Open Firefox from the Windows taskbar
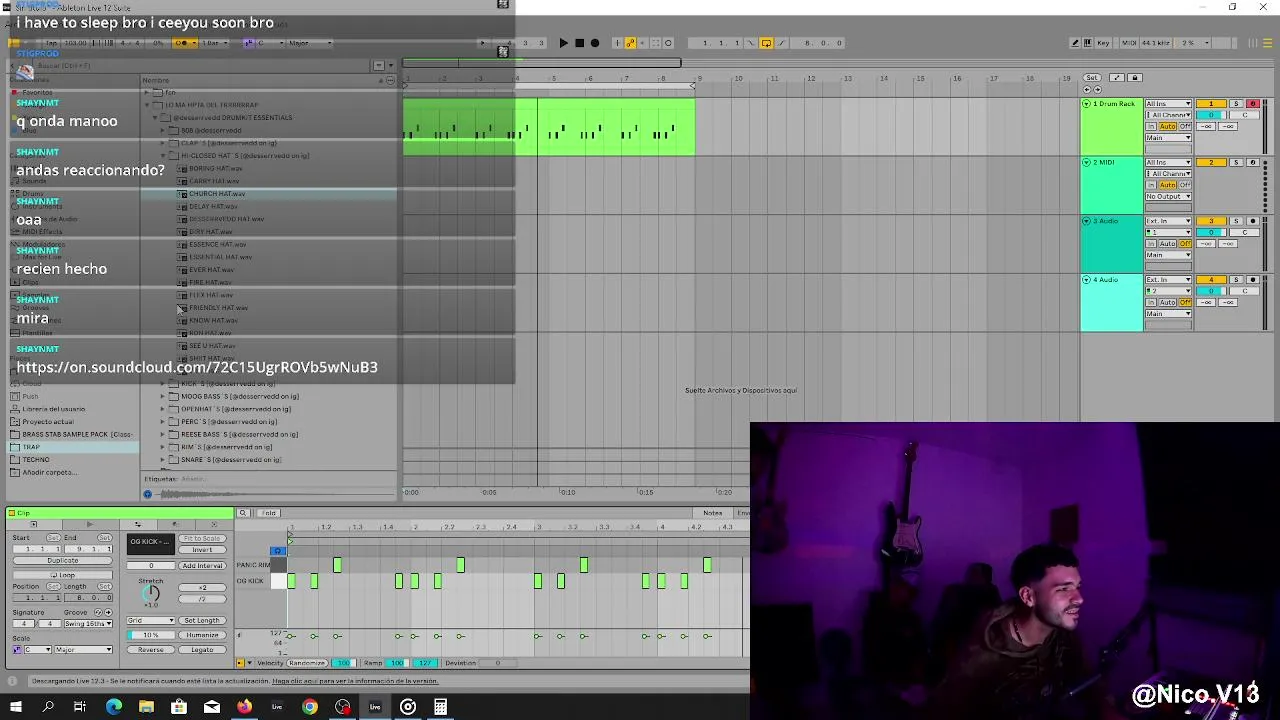Screen dimensions: 1280x720 244,707
